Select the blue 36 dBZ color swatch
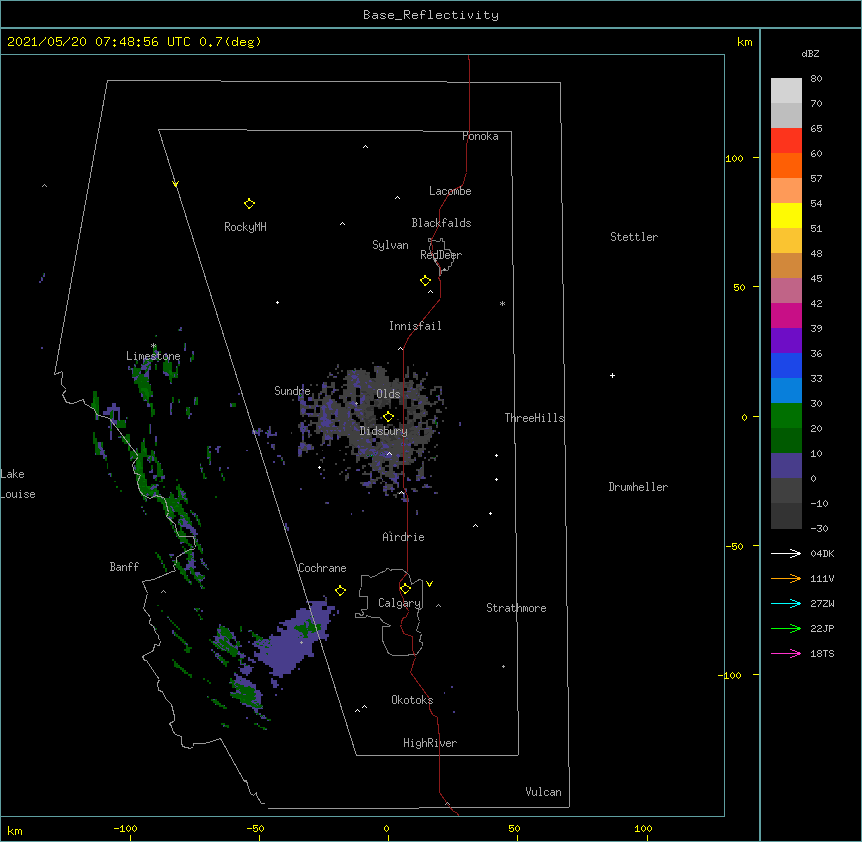The height and width of the screenshot is (842, 862). pyautogui.click(x=786, y=365)
